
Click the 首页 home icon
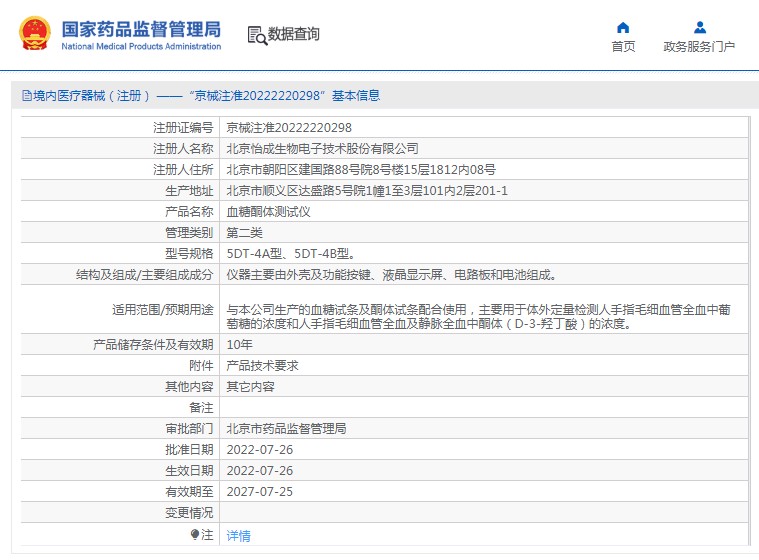click(x=623, y=27)
